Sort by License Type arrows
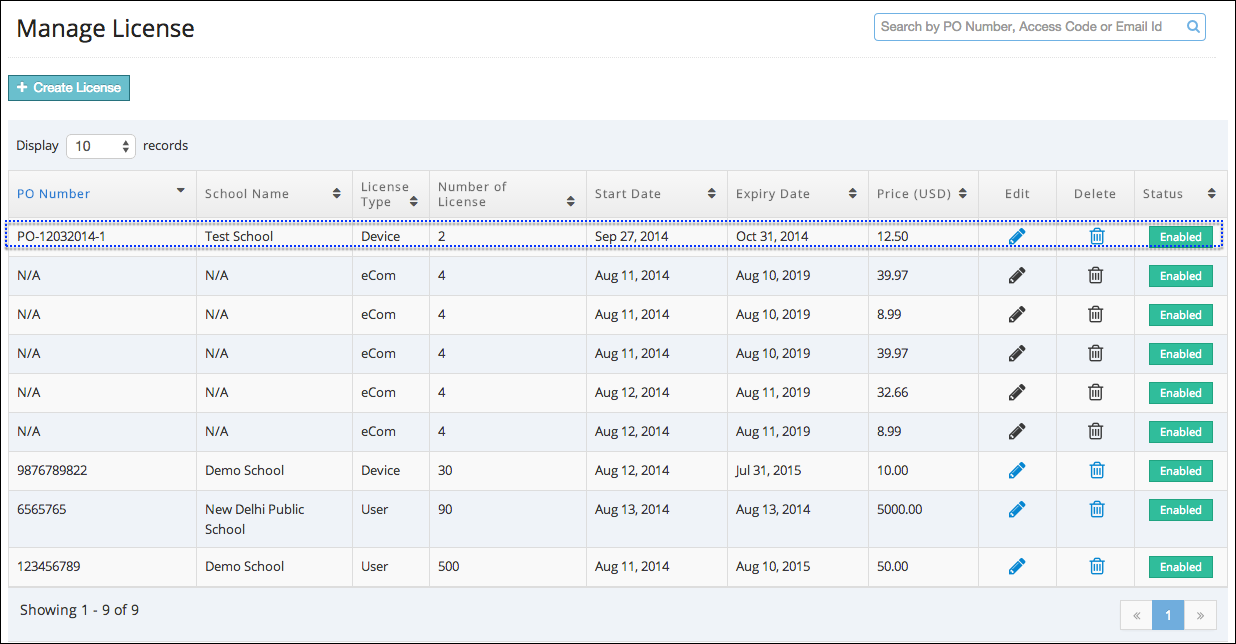 coord(413,201)
